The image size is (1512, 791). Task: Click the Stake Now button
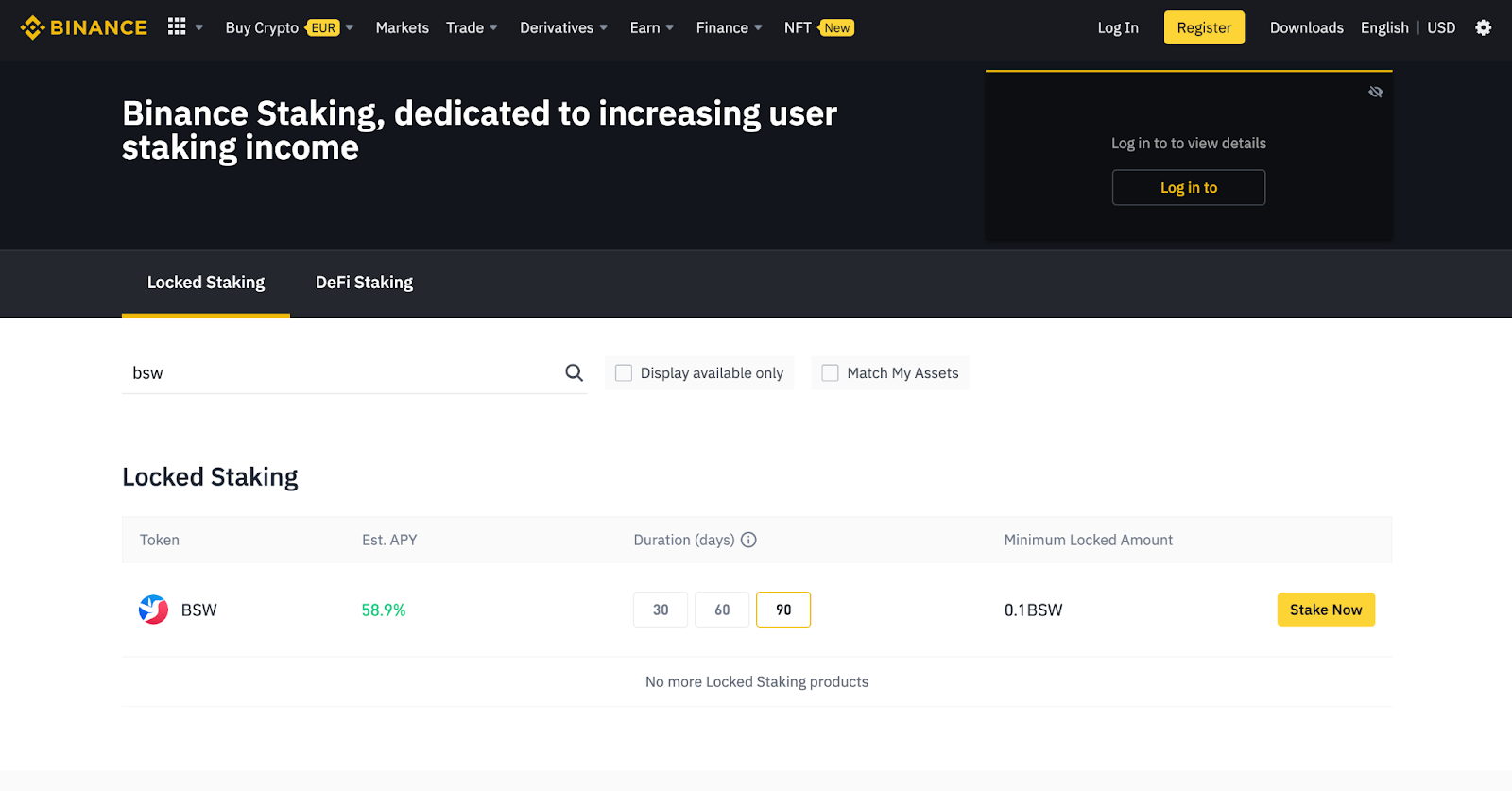pos(1326,610)
